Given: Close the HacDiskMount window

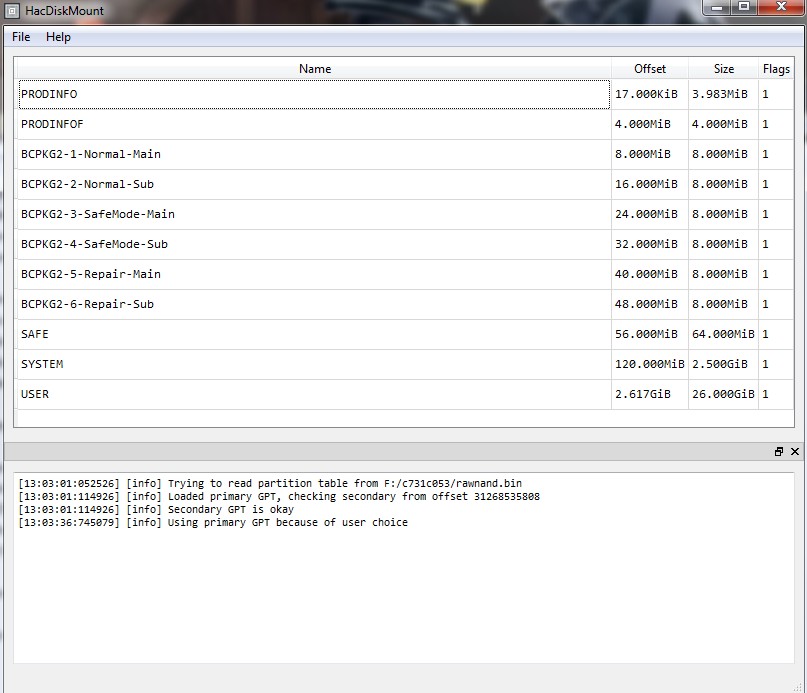Looking at the screenshot, I should [x=781, y=7].
